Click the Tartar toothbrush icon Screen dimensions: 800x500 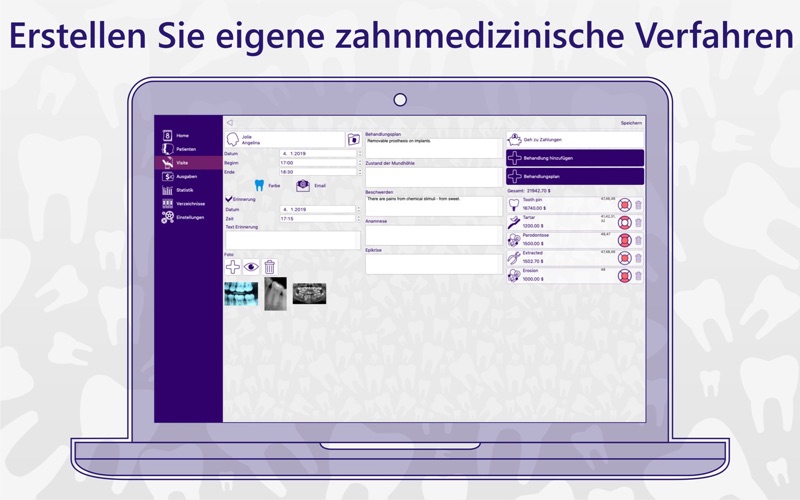pos(514,222)
